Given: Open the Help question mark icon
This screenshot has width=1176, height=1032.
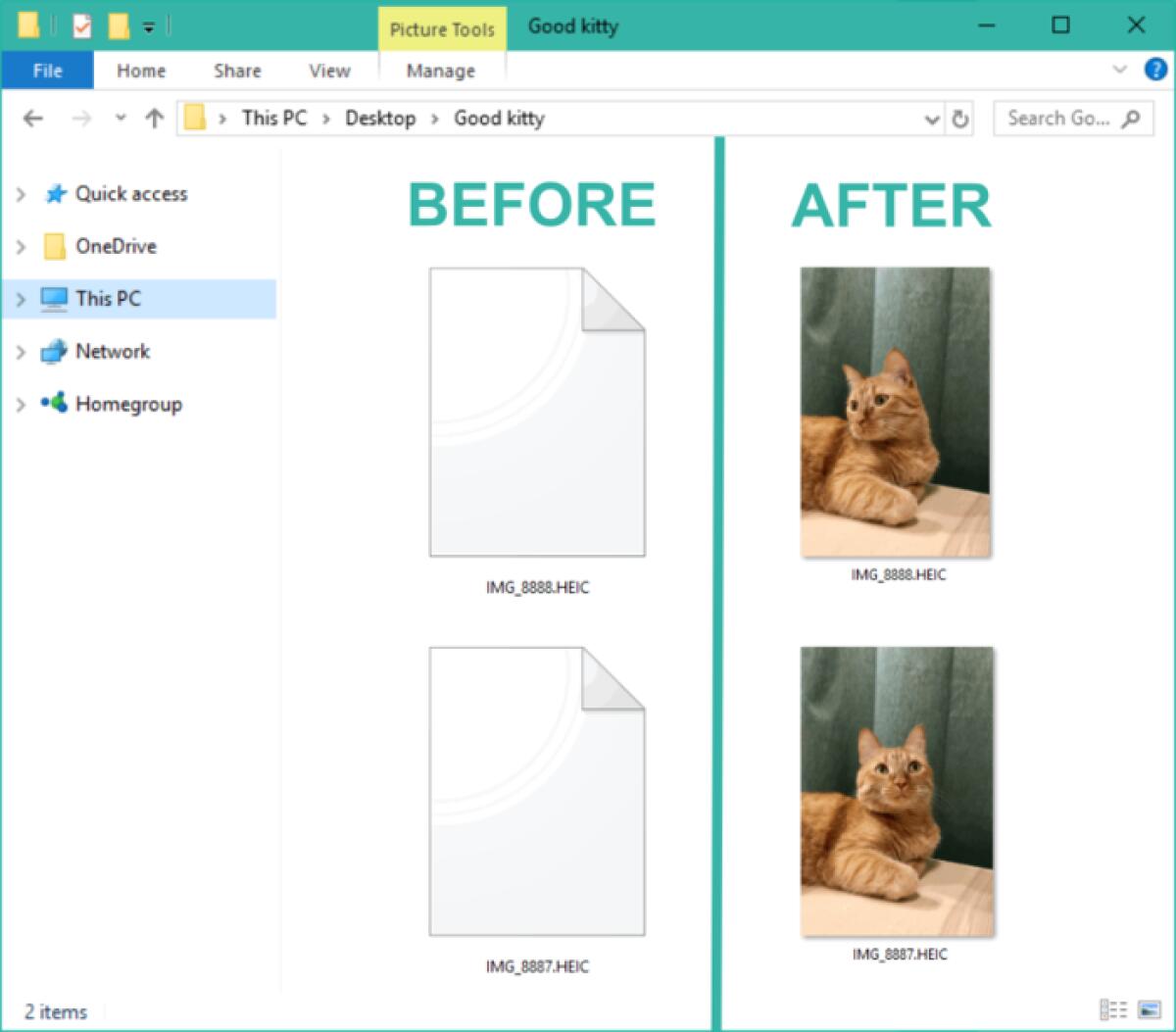Looking at the screenshot, I should (1155, 70).
